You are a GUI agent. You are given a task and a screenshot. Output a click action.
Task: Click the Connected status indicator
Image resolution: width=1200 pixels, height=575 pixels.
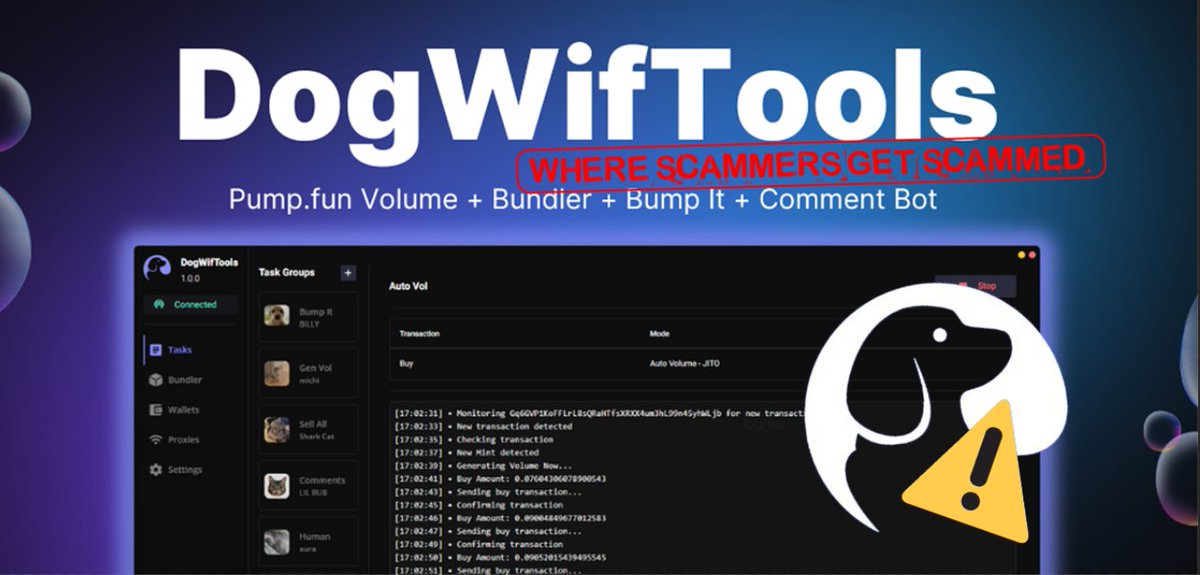(191, 304)
